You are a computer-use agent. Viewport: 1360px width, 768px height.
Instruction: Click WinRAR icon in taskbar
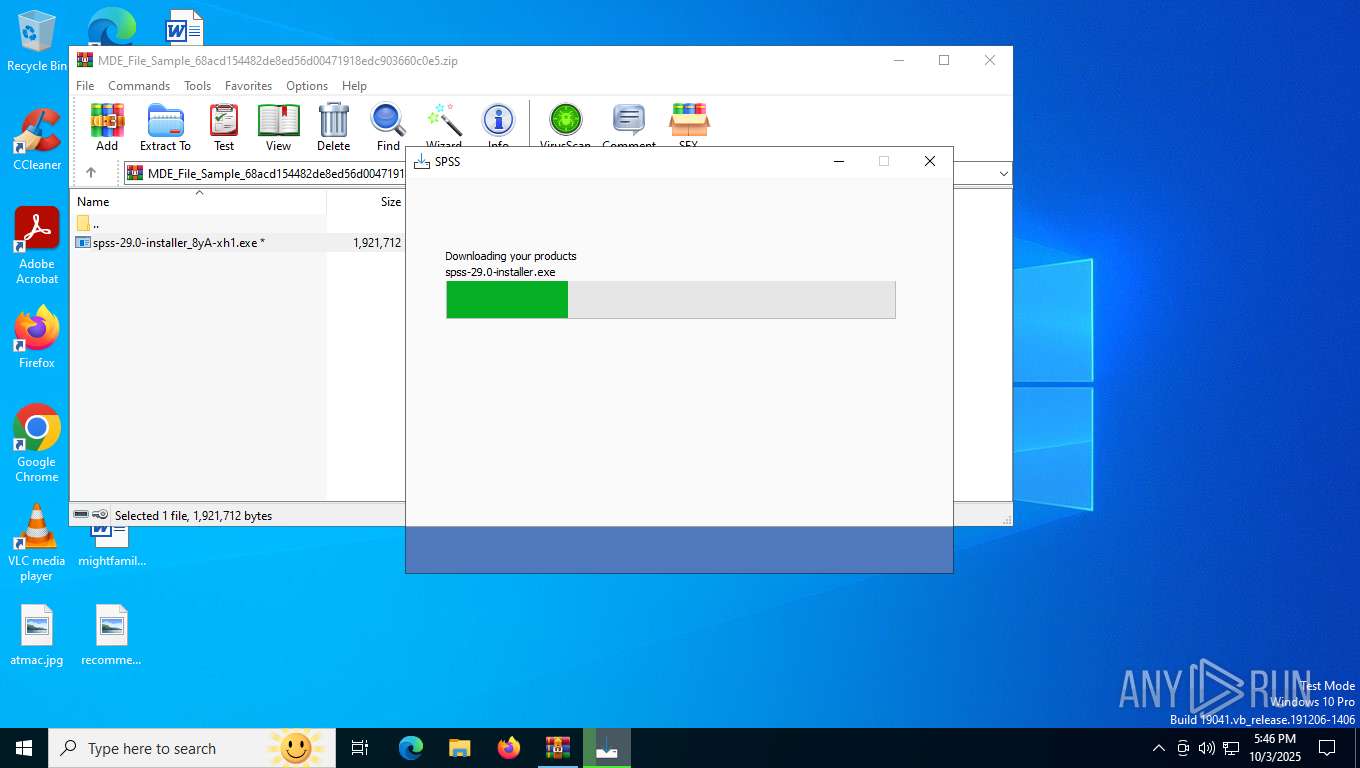(x=558, y=748)
